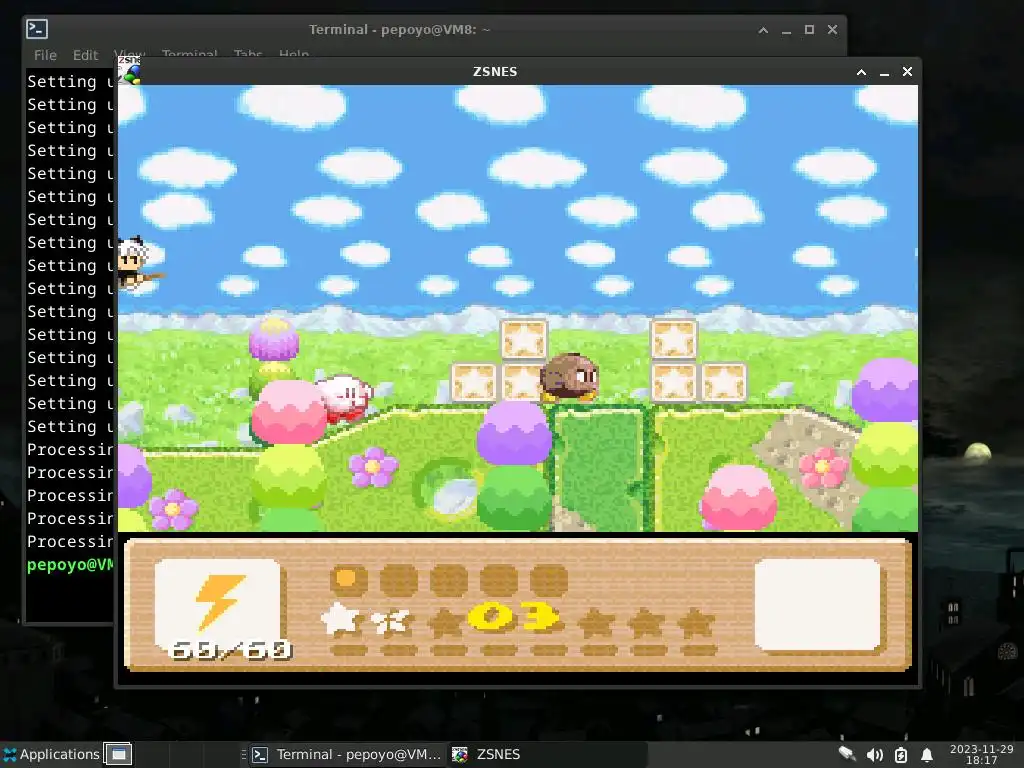1024x768 pixels.
Task: Close the ZSNES window
Action: point(907,72)
